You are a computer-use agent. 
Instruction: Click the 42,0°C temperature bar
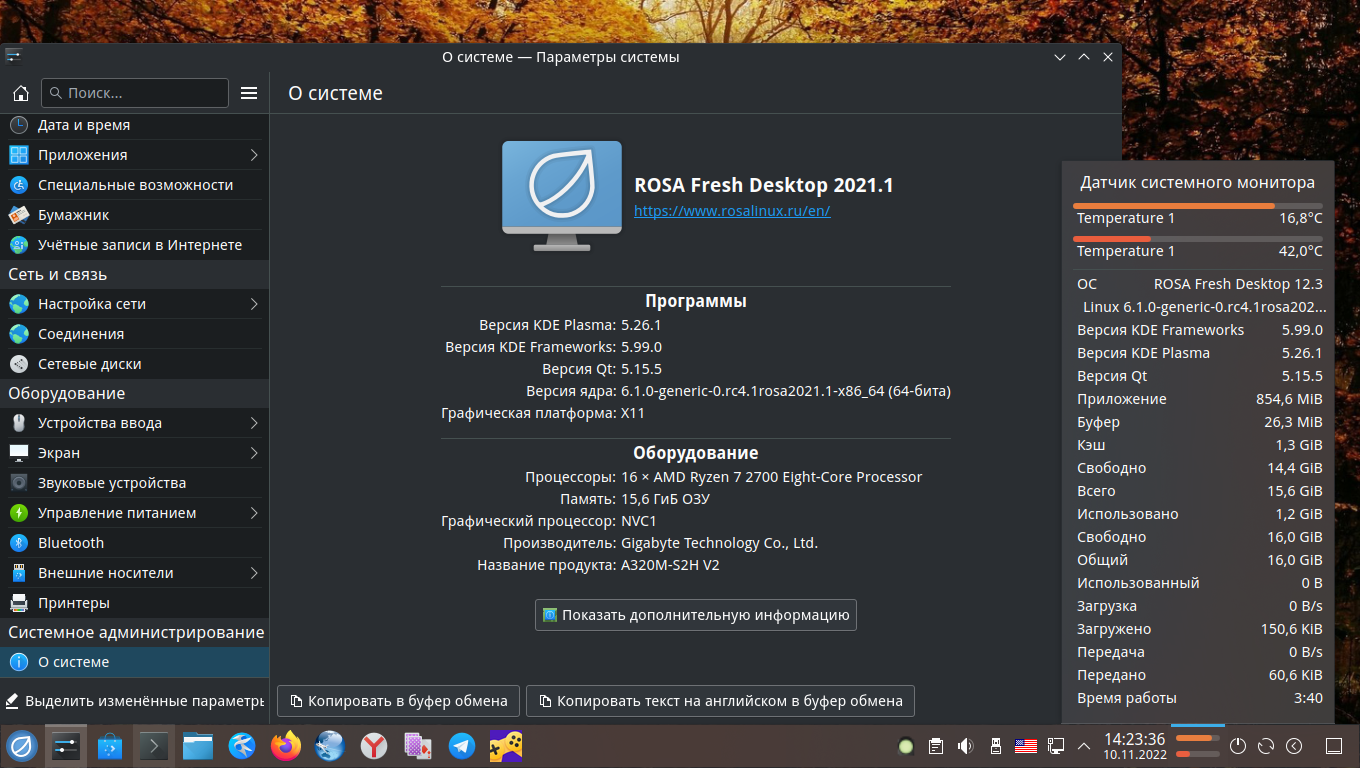click(x=1198, y=239)
